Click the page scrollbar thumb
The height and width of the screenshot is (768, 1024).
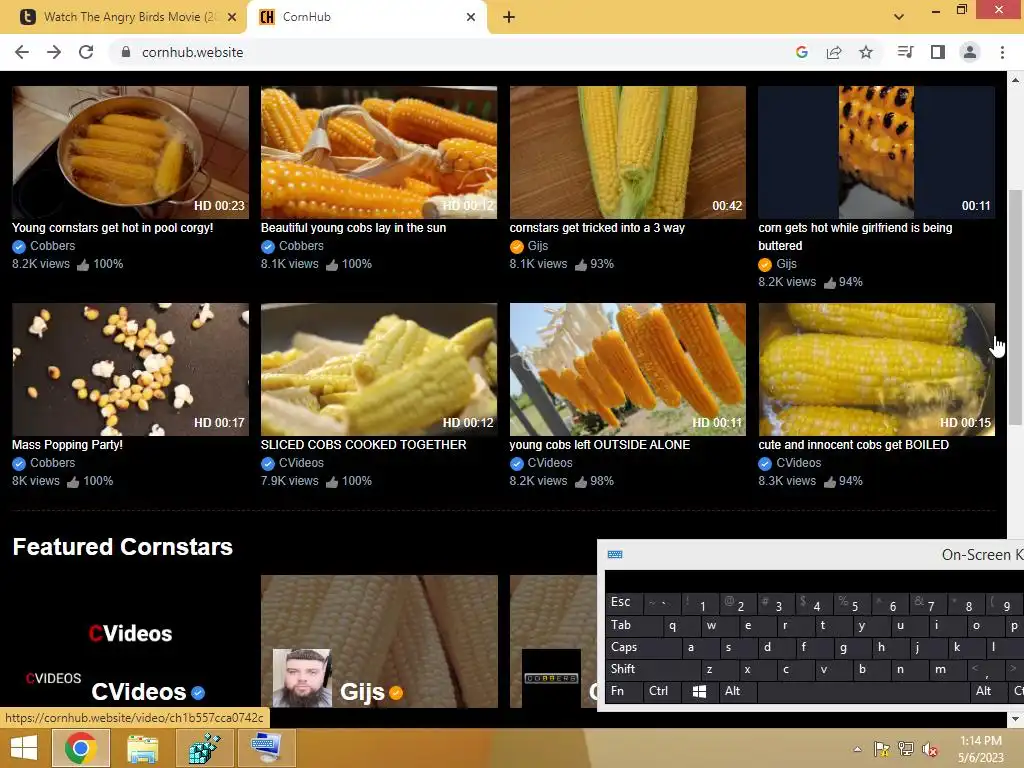point(1015,307)
